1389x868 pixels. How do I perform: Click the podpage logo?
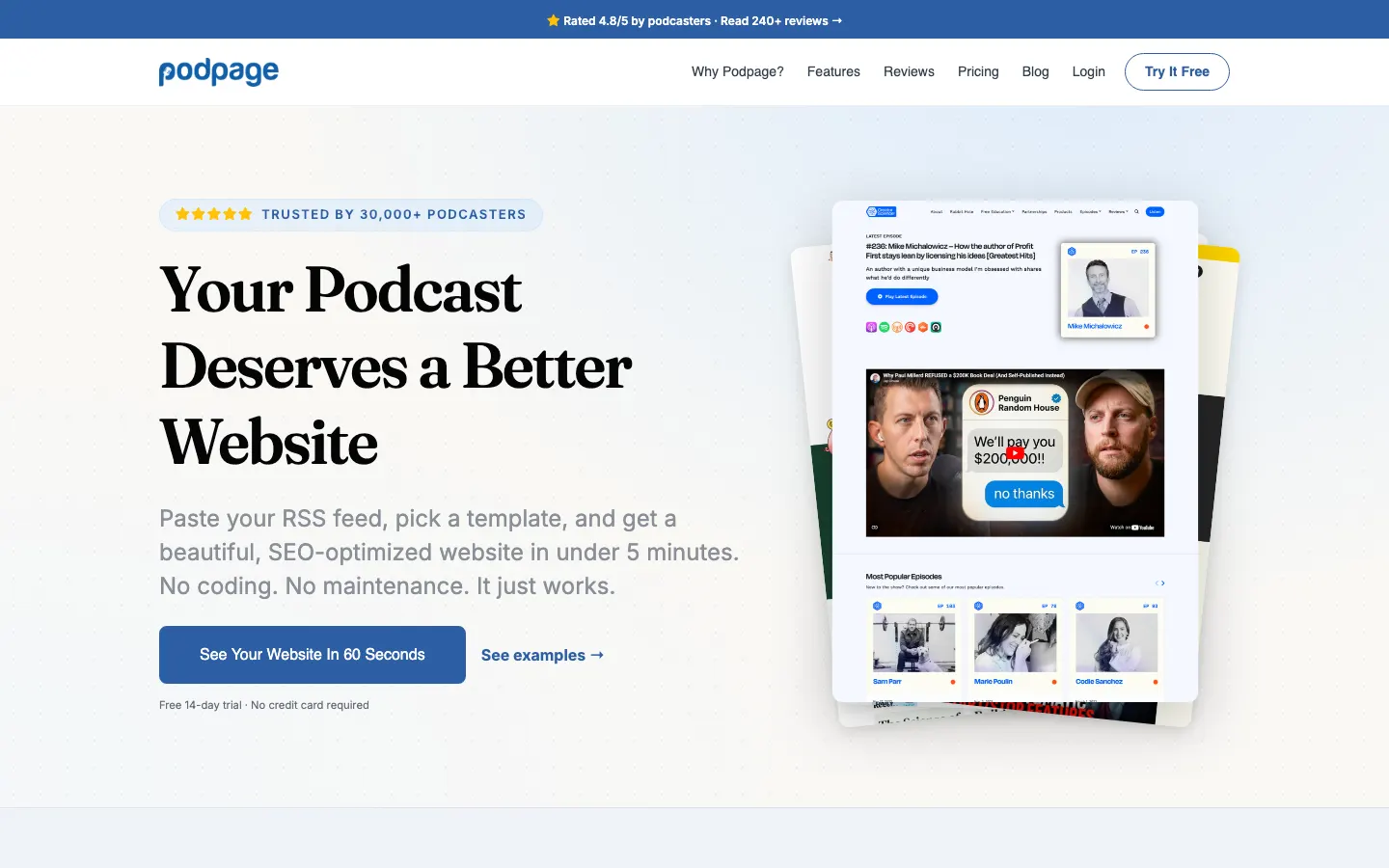tap(218, 72)
